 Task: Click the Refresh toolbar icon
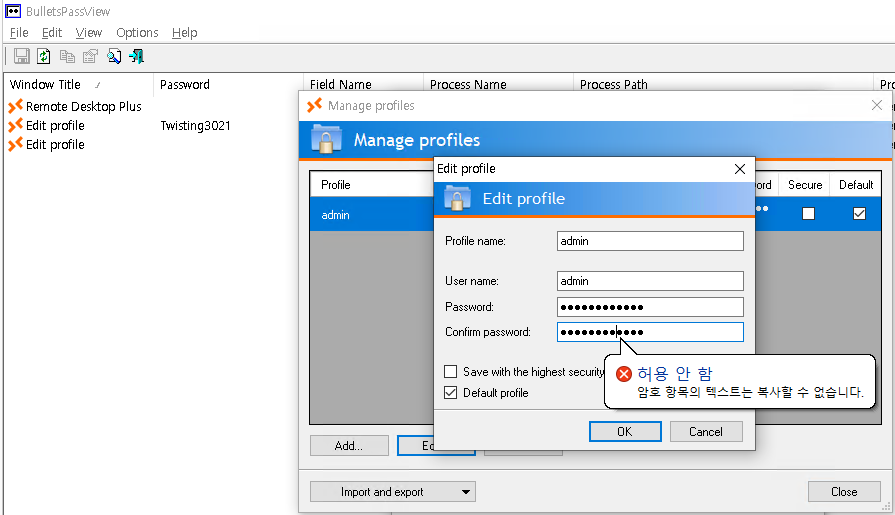pyautogui.click(x=44, y=56)
